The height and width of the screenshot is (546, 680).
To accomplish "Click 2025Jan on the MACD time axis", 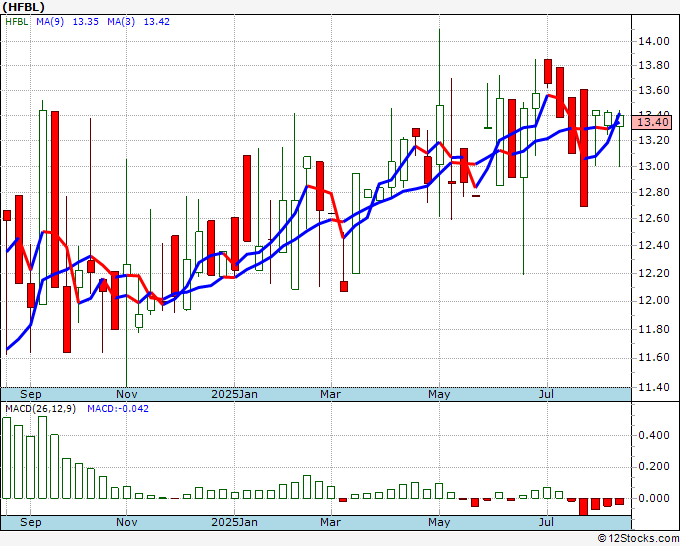I will coord(234,522).
